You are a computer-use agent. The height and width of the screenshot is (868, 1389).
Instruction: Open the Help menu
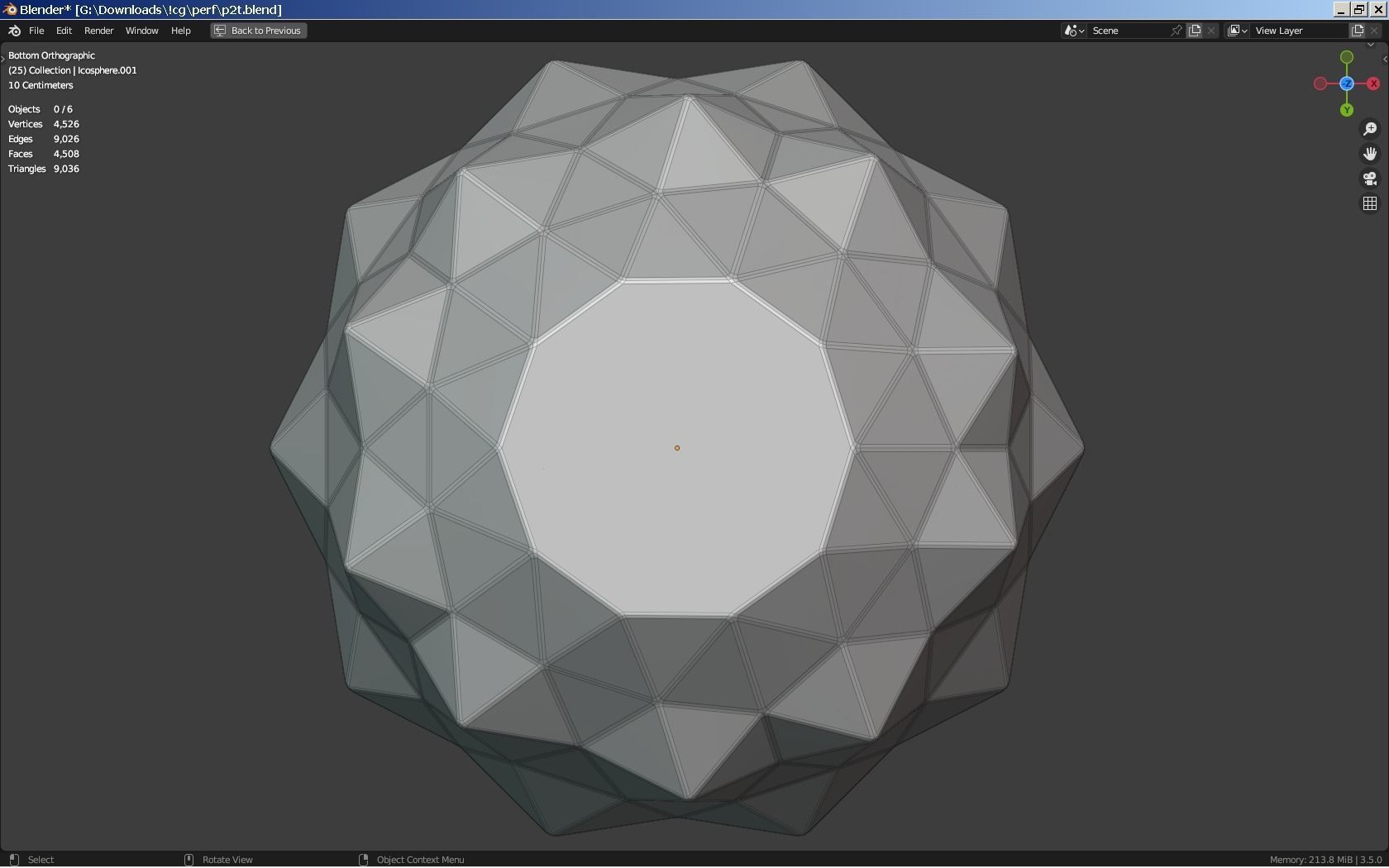pos(180,31)
